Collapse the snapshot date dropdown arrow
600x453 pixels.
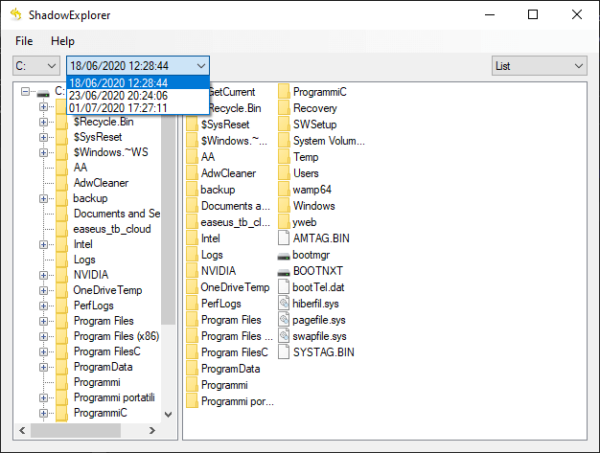coord(201,66)
